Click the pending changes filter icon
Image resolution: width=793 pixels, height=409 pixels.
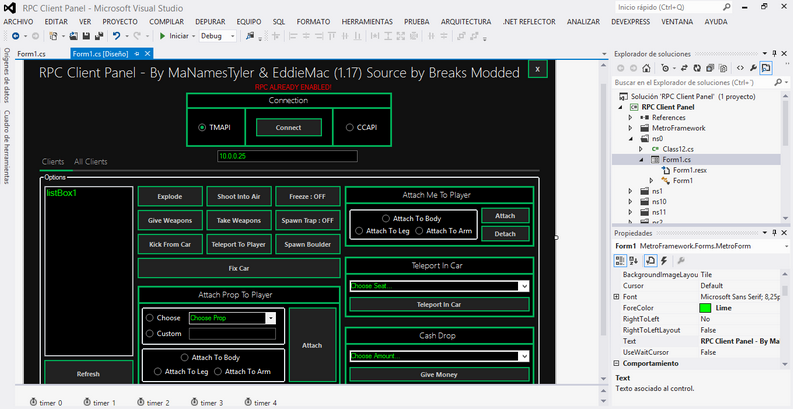coord(665,68)
